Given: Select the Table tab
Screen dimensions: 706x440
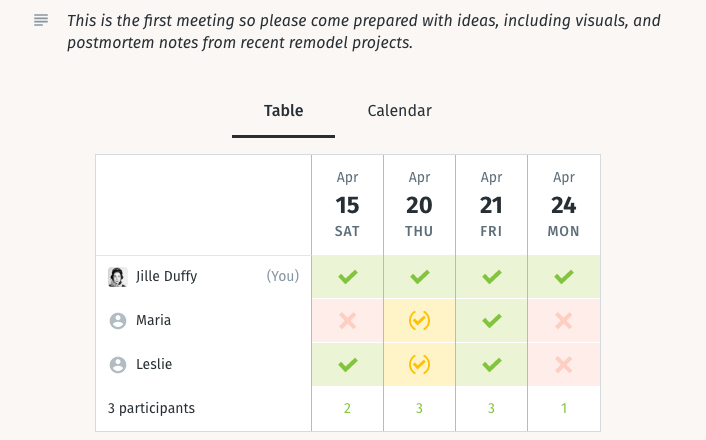Looking at the screenshot, I should tap(283, 111).
